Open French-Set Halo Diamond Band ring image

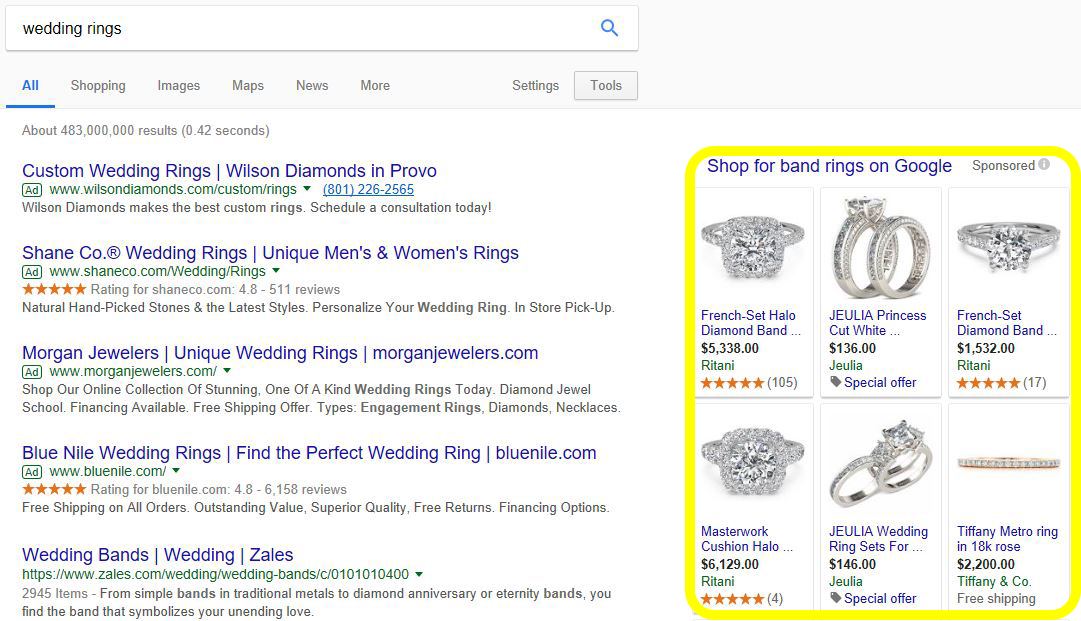[753, 247]
